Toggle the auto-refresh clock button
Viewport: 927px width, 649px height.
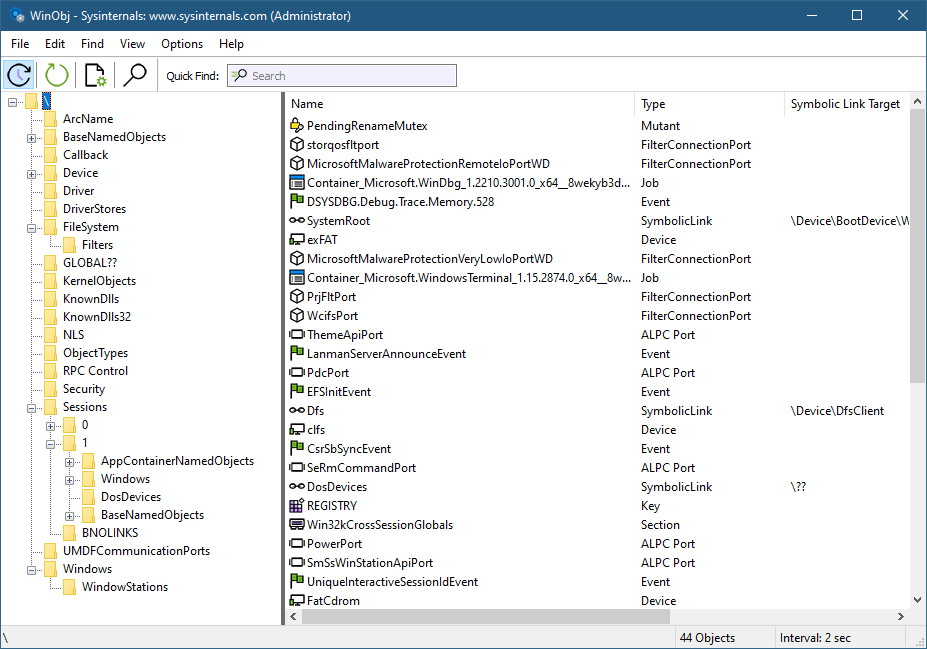[19, 75]
